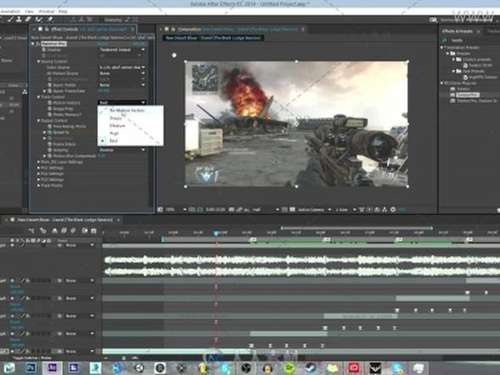Close the timeline composition tab
This screenshot has height=375, width=500.
118,220
